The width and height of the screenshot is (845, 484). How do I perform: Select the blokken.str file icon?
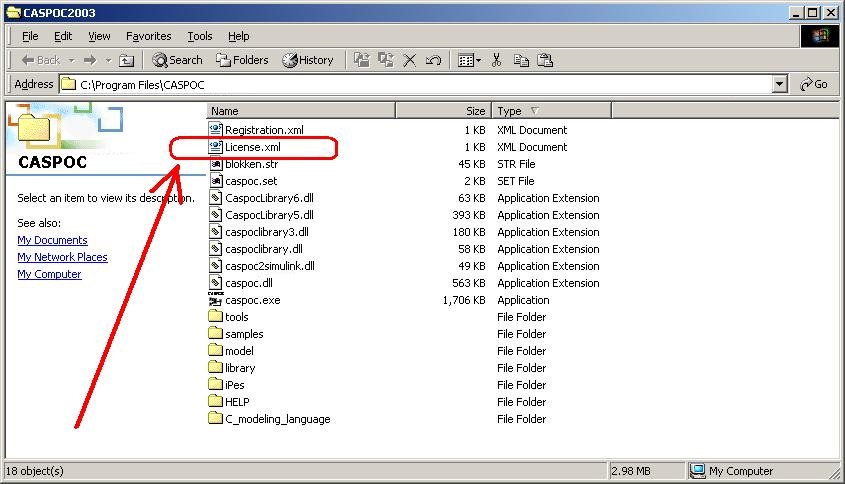point(216,164)
